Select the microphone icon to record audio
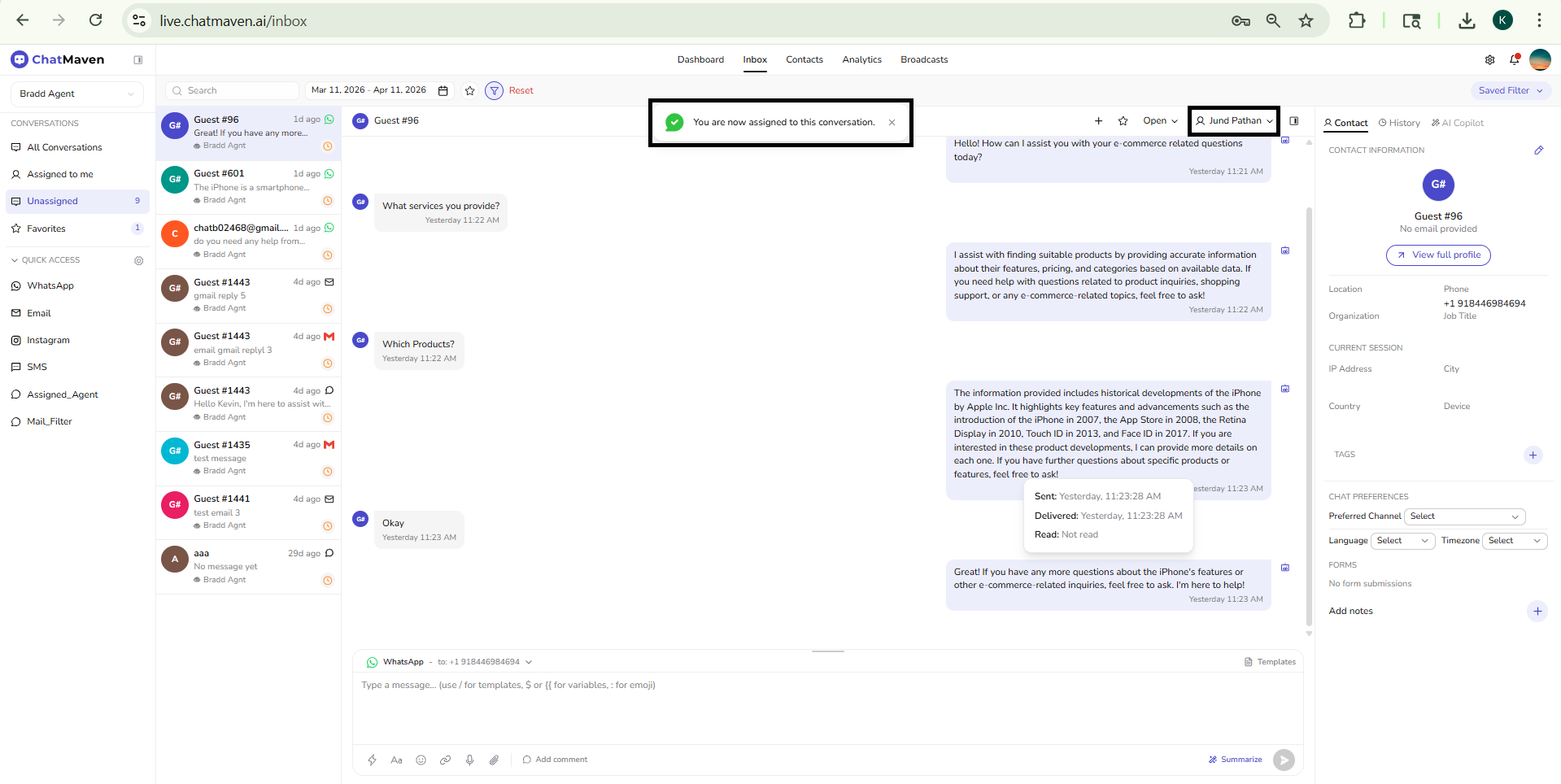This screenshot has height=784, width=1561. pos(469,760)
